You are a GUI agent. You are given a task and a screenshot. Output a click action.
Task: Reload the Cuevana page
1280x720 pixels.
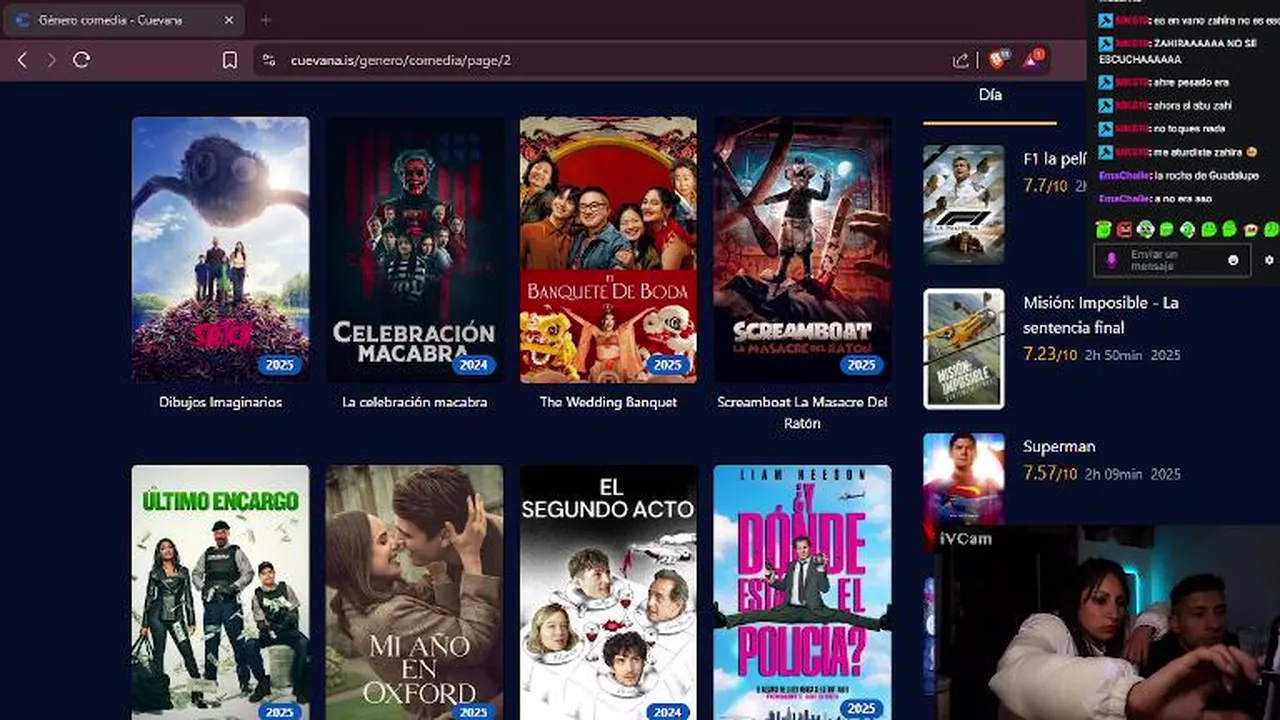(82, 60)
